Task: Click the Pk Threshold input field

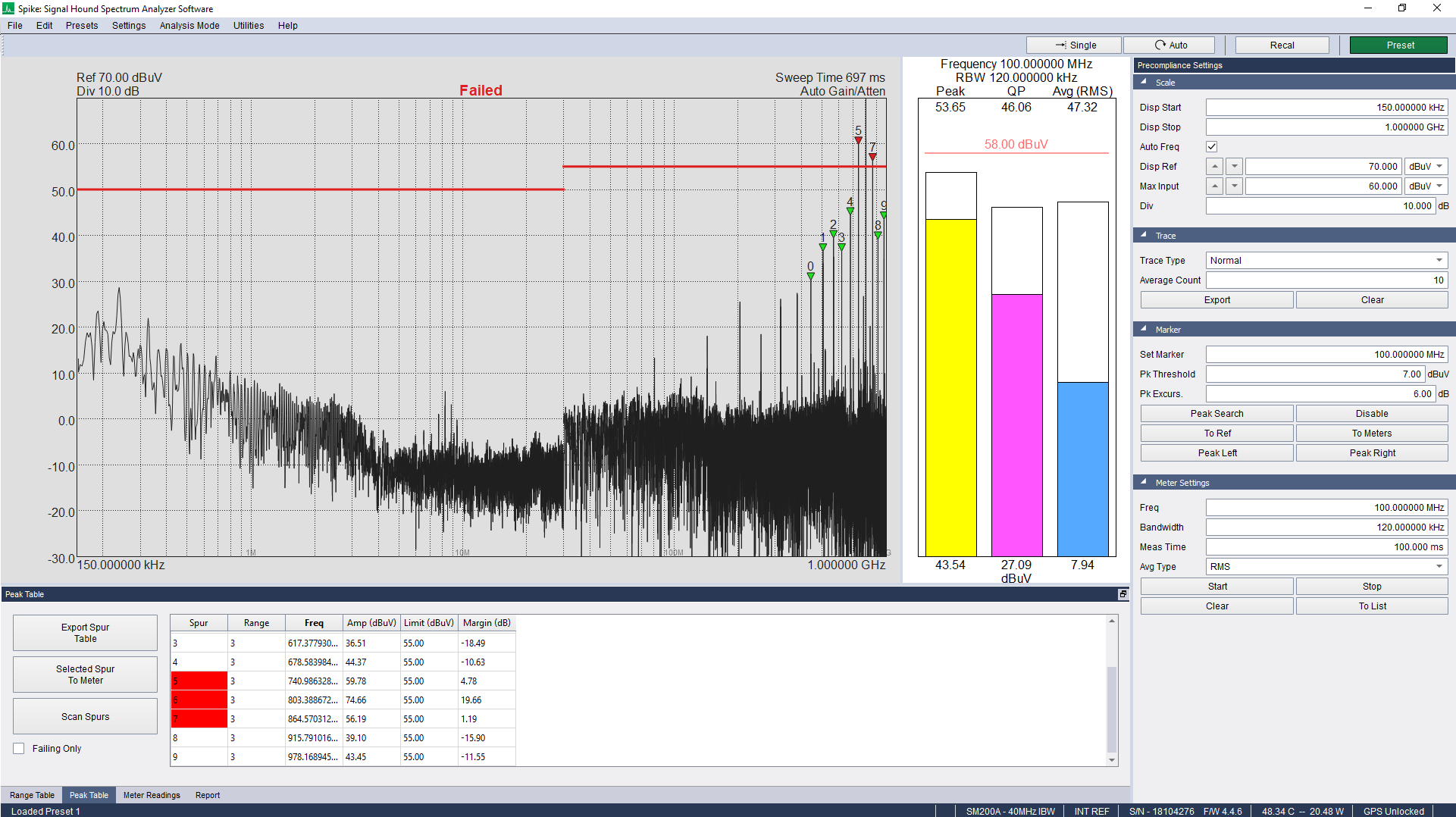Action: pyautogui.click(x=1316, y=374)
